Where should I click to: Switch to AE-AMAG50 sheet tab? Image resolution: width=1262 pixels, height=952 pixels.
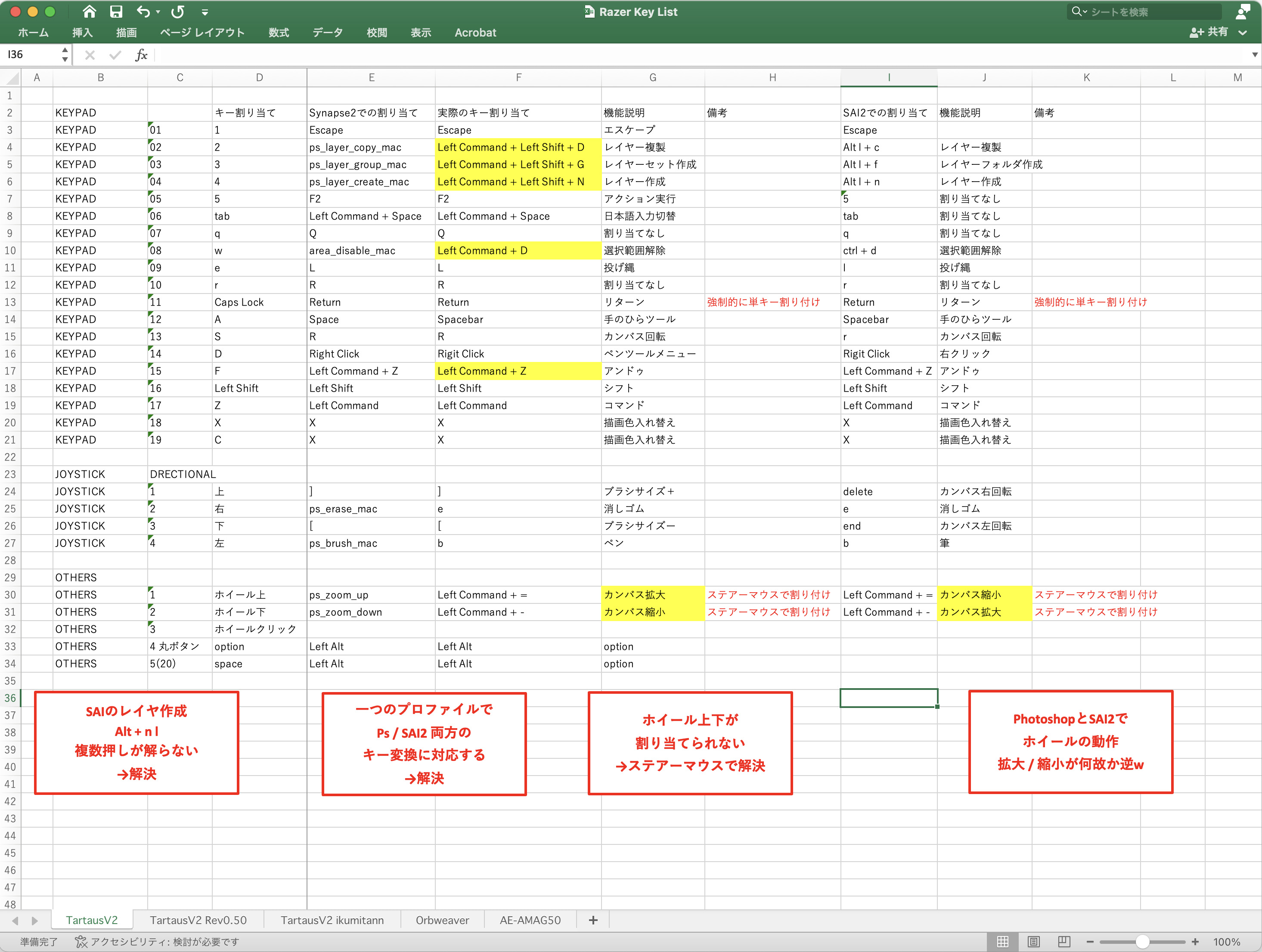(530, 920)
